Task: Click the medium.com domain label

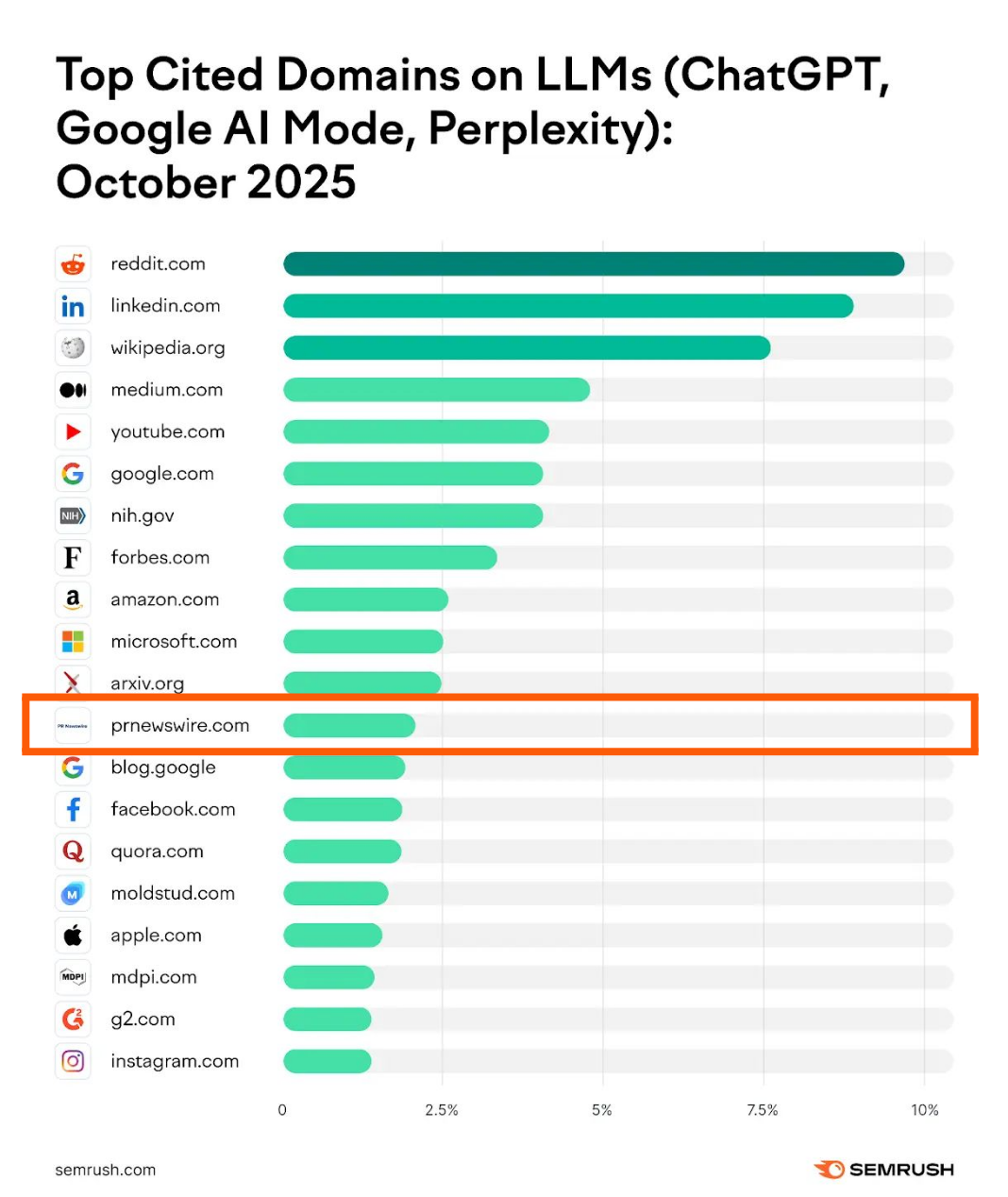Action: click(167, 390)
